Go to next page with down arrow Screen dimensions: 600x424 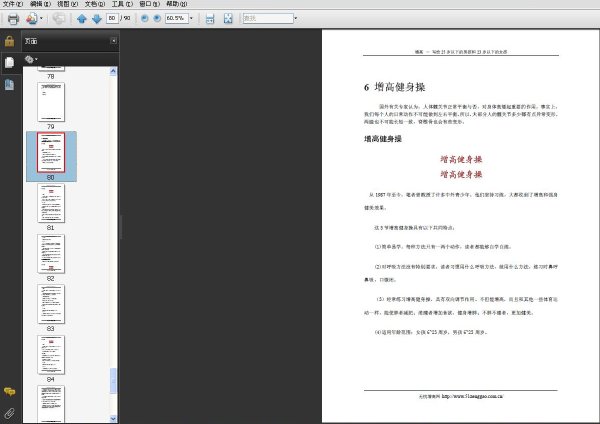point(97,18)
